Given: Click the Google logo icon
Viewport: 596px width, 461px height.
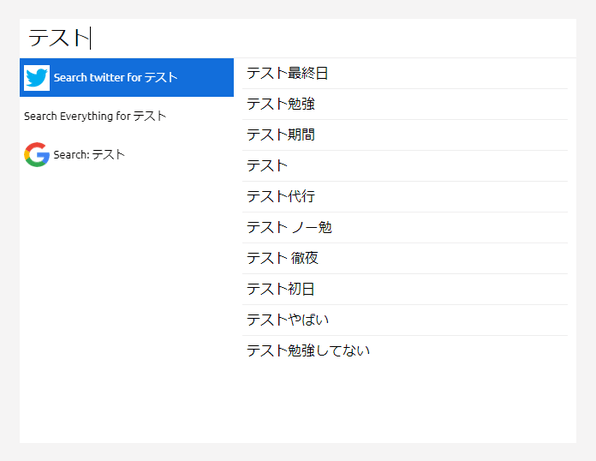Looking at the screenshot, I should tap(36, 155).
